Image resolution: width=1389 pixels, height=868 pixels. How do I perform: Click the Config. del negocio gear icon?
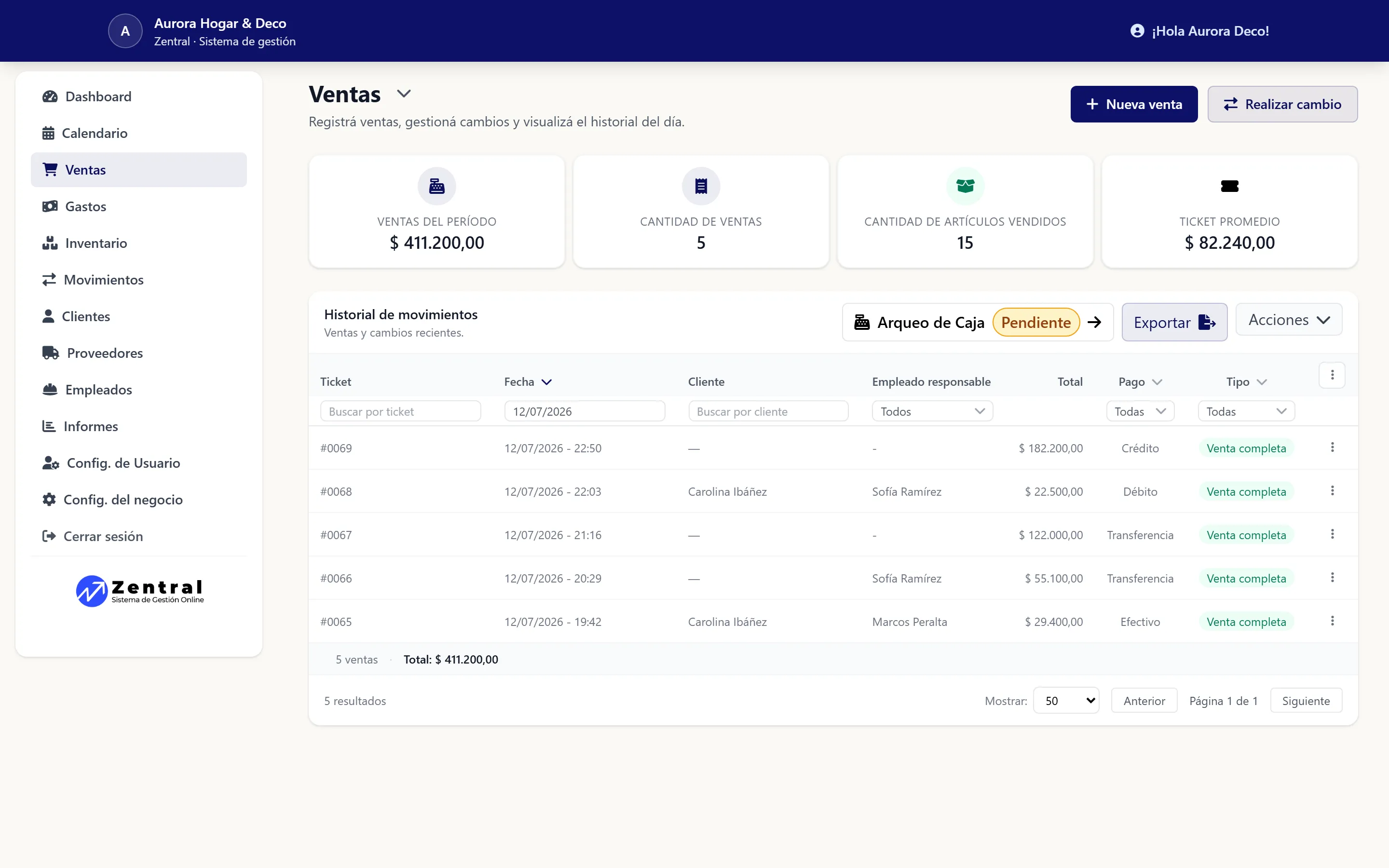pyautogui.click(x=49, y=500)
